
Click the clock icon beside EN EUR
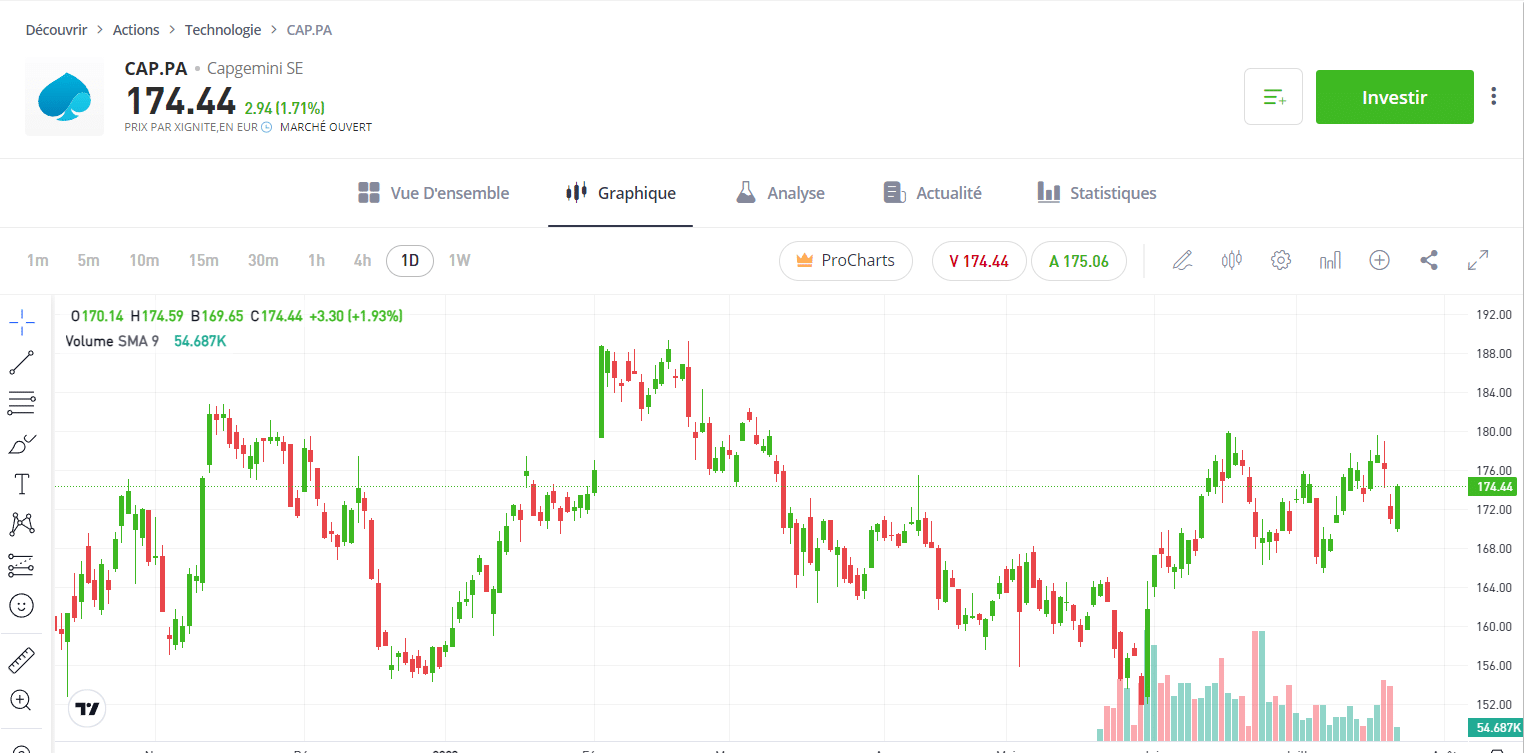(266, 128)
